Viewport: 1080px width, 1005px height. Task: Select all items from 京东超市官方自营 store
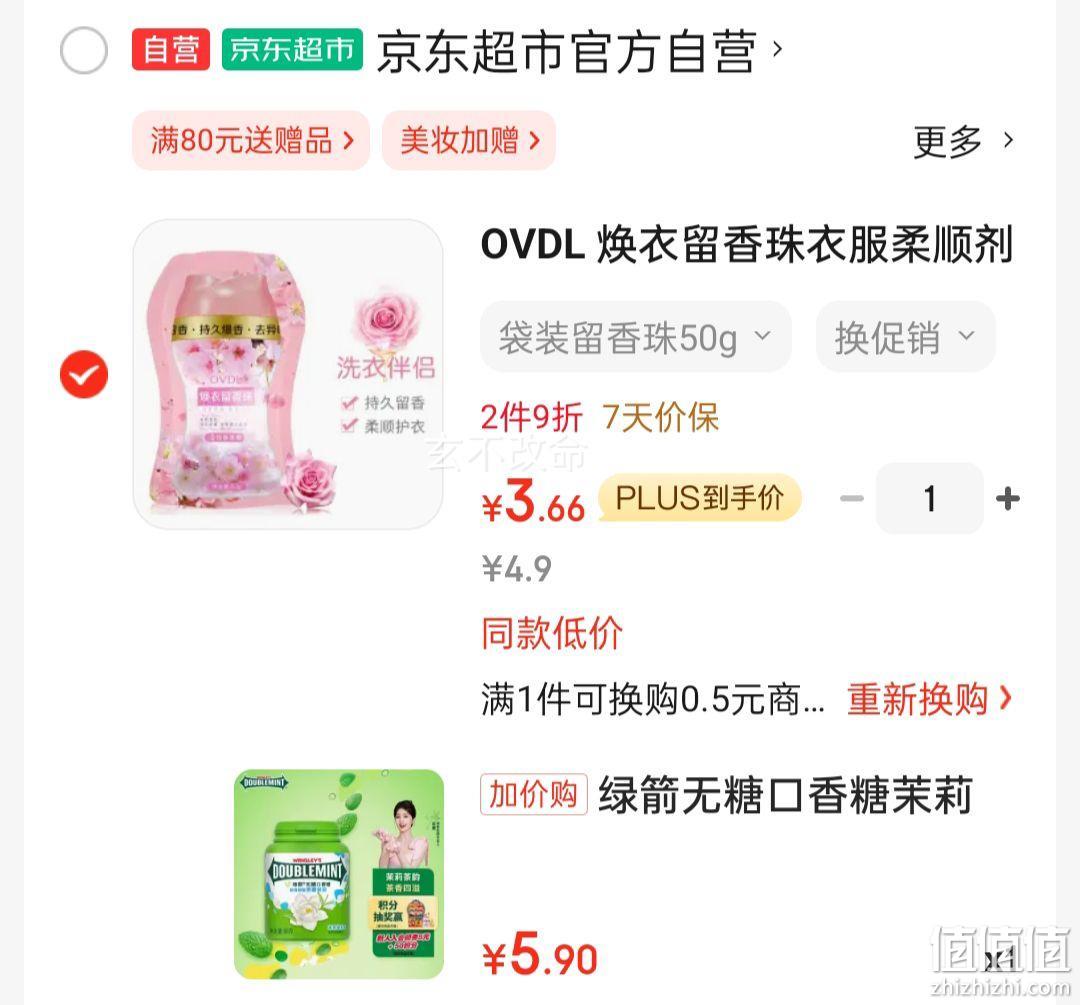84,50
